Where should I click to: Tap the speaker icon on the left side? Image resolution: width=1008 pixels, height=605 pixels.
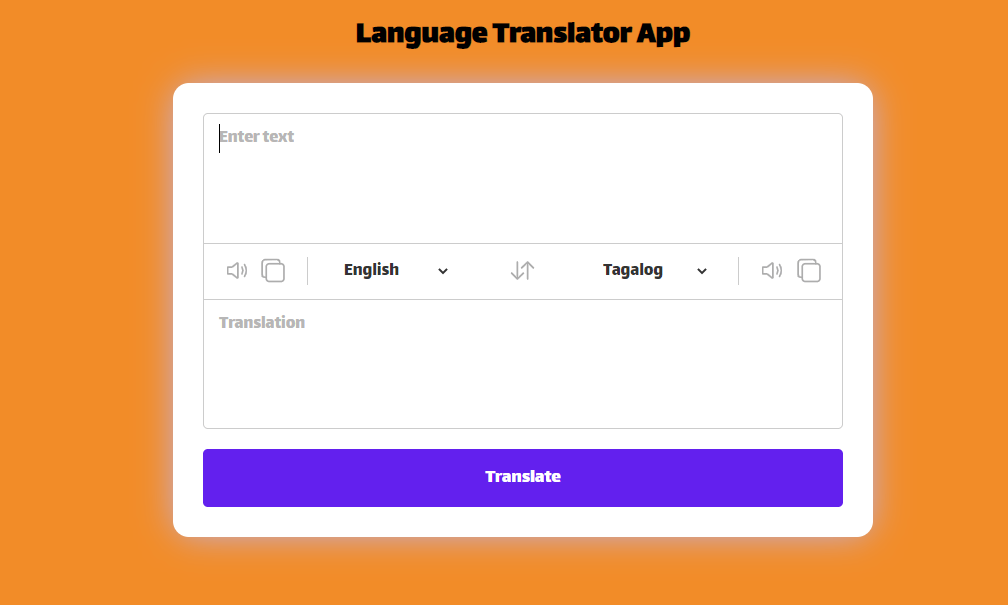[236, 270]
